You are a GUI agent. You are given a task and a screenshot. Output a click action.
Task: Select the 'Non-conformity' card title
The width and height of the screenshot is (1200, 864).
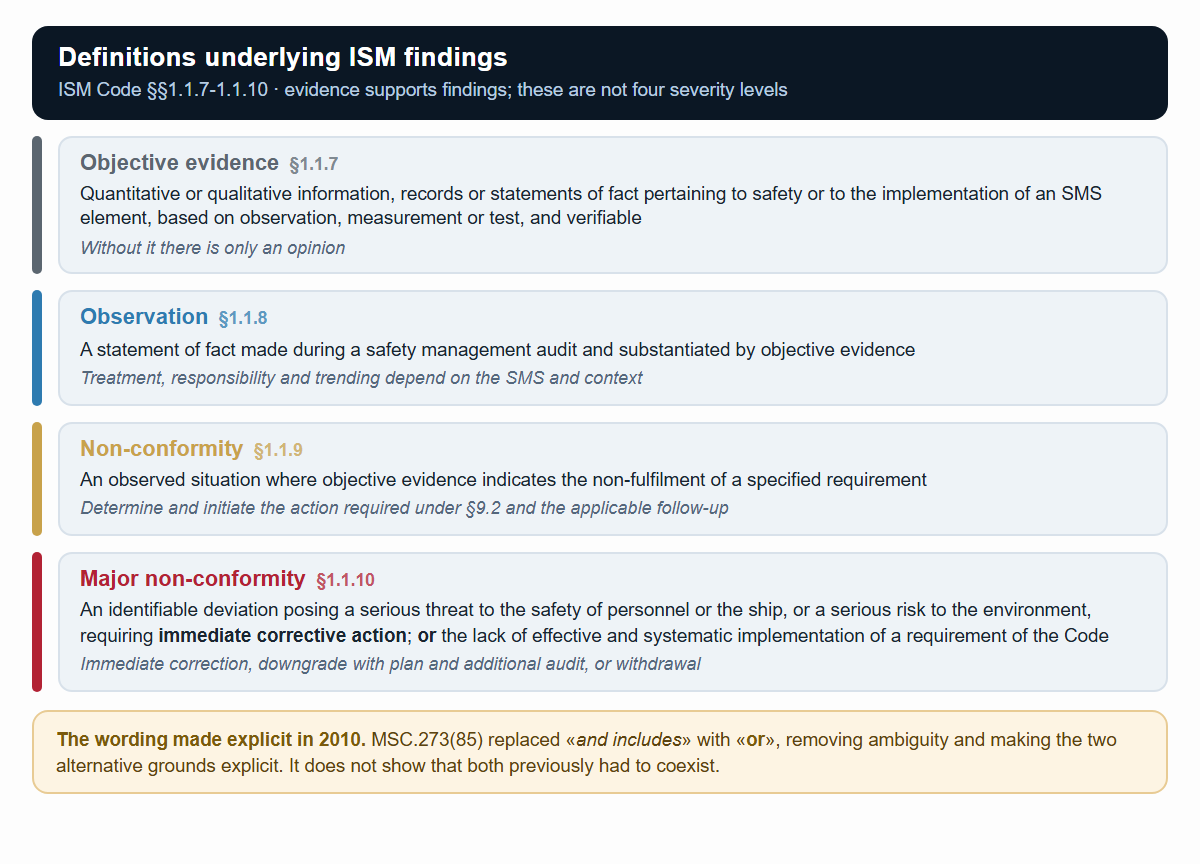click(x=162, y=449)
